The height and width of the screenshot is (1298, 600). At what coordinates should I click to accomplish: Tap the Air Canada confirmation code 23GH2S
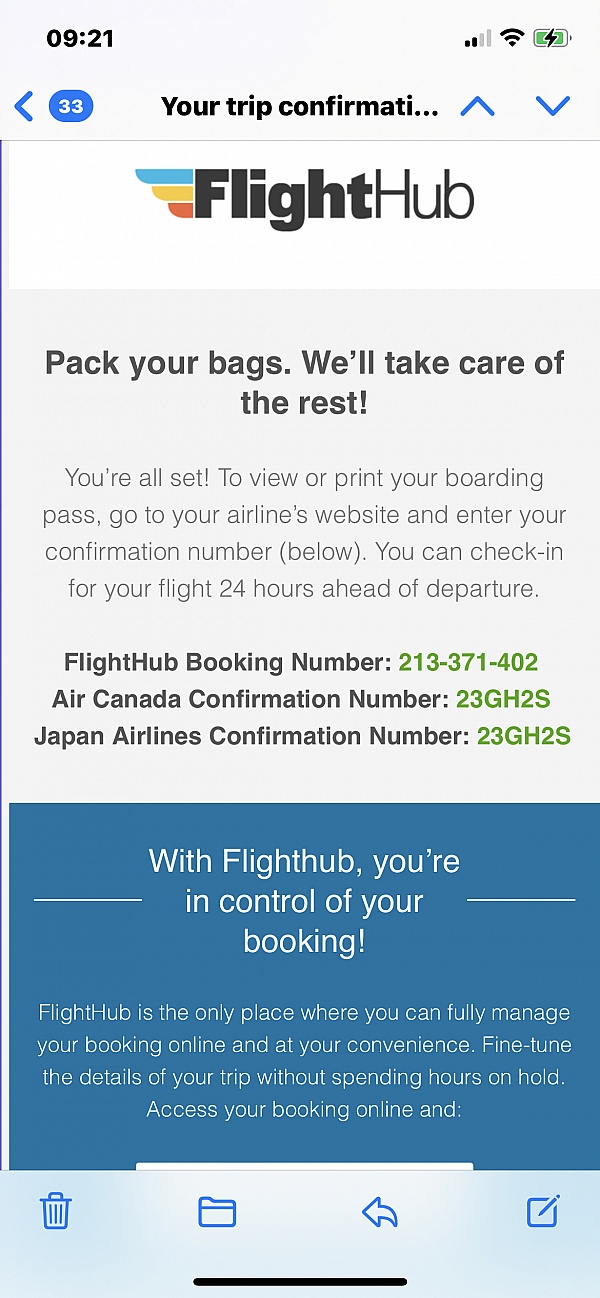click(503, 699)
